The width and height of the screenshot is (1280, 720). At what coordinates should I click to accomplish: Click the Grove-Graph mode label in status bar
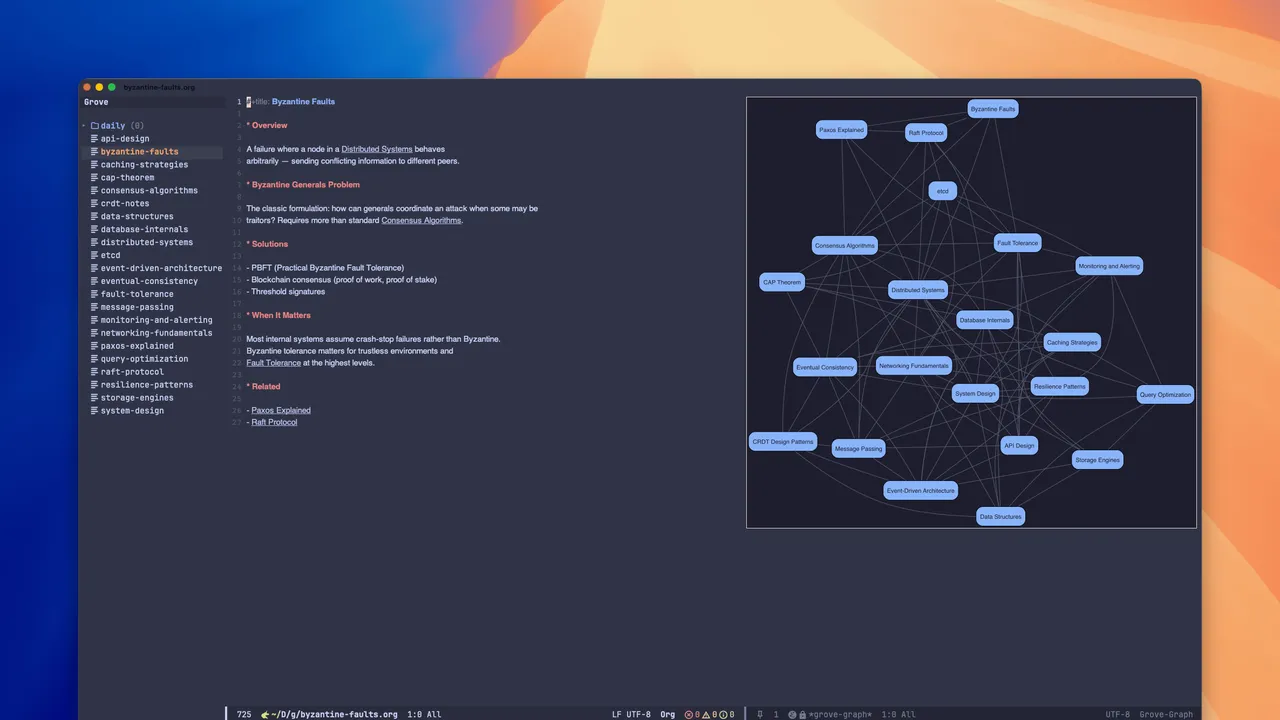pos(1166,715)
